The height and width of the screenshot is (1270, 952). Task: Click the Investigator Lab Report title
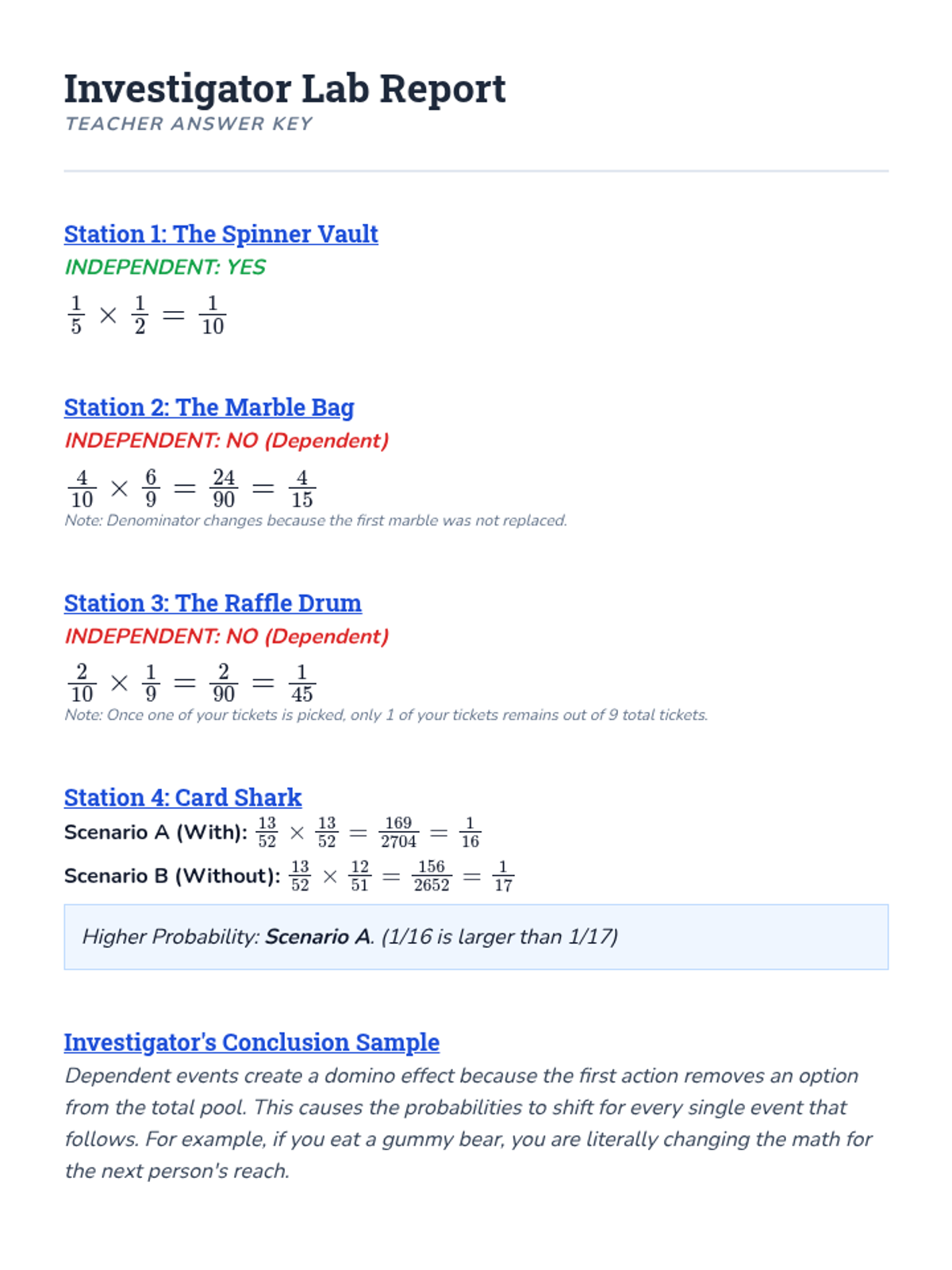[285, 88]
